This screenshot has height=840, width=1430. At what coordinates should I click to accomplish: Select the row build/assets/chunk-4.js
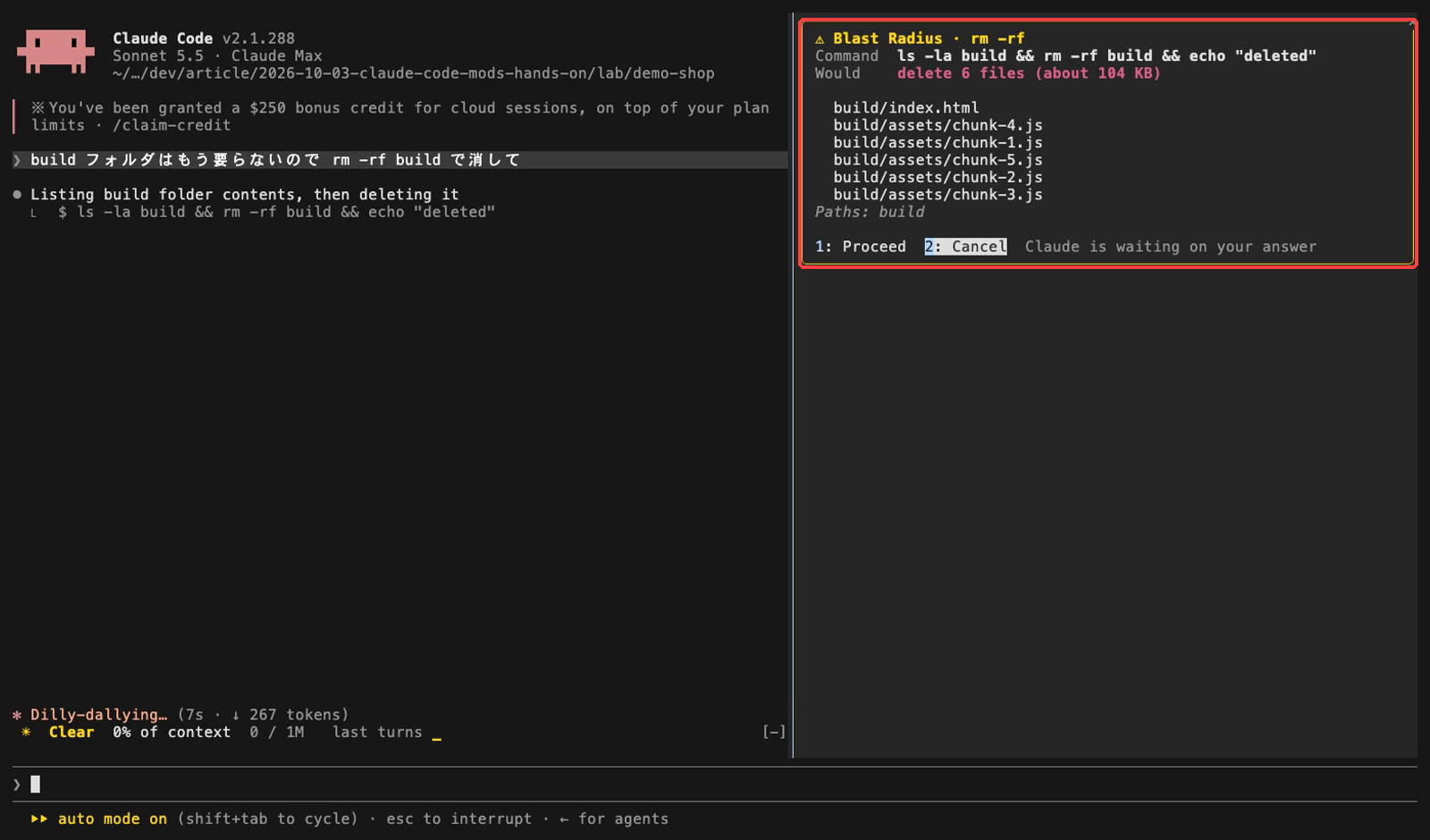(938, 125)
